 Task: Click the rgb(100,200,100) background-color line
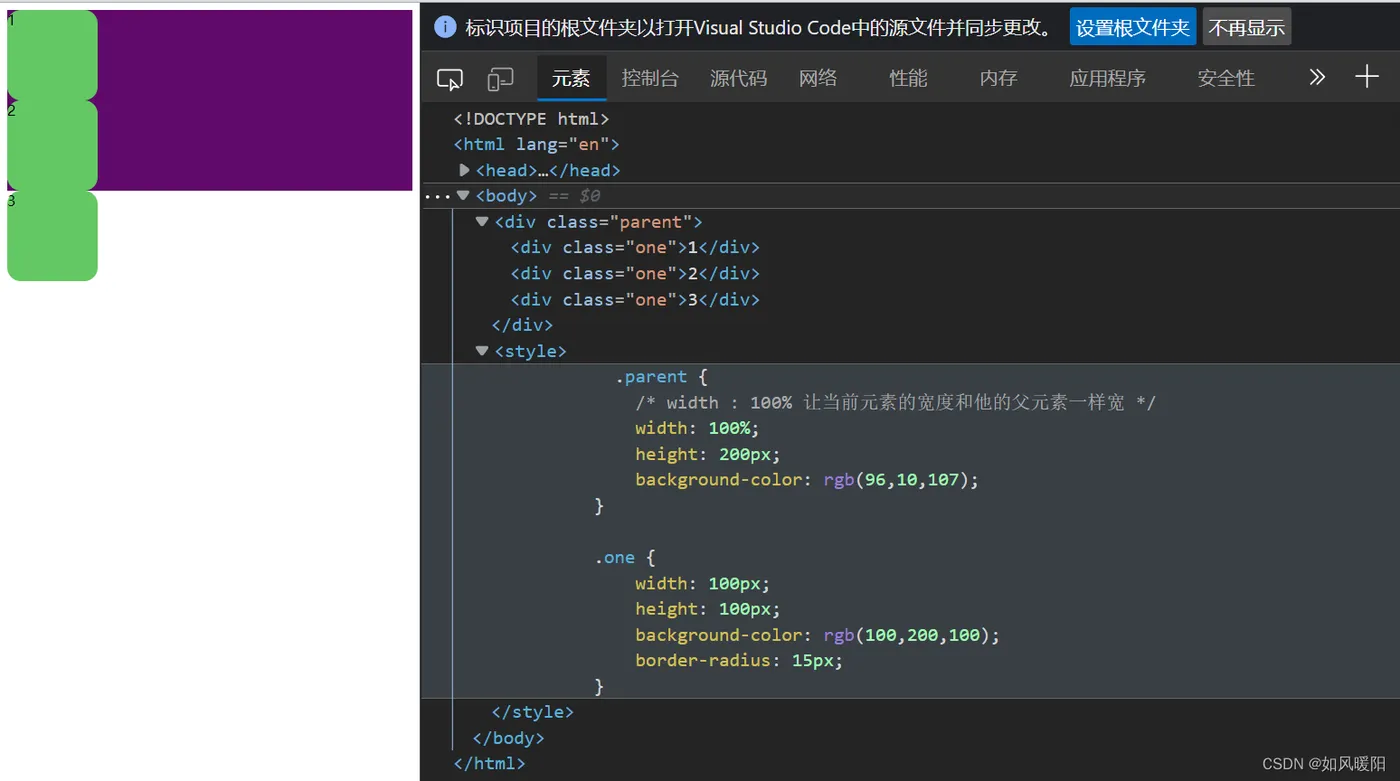click(x=817, y=635)
